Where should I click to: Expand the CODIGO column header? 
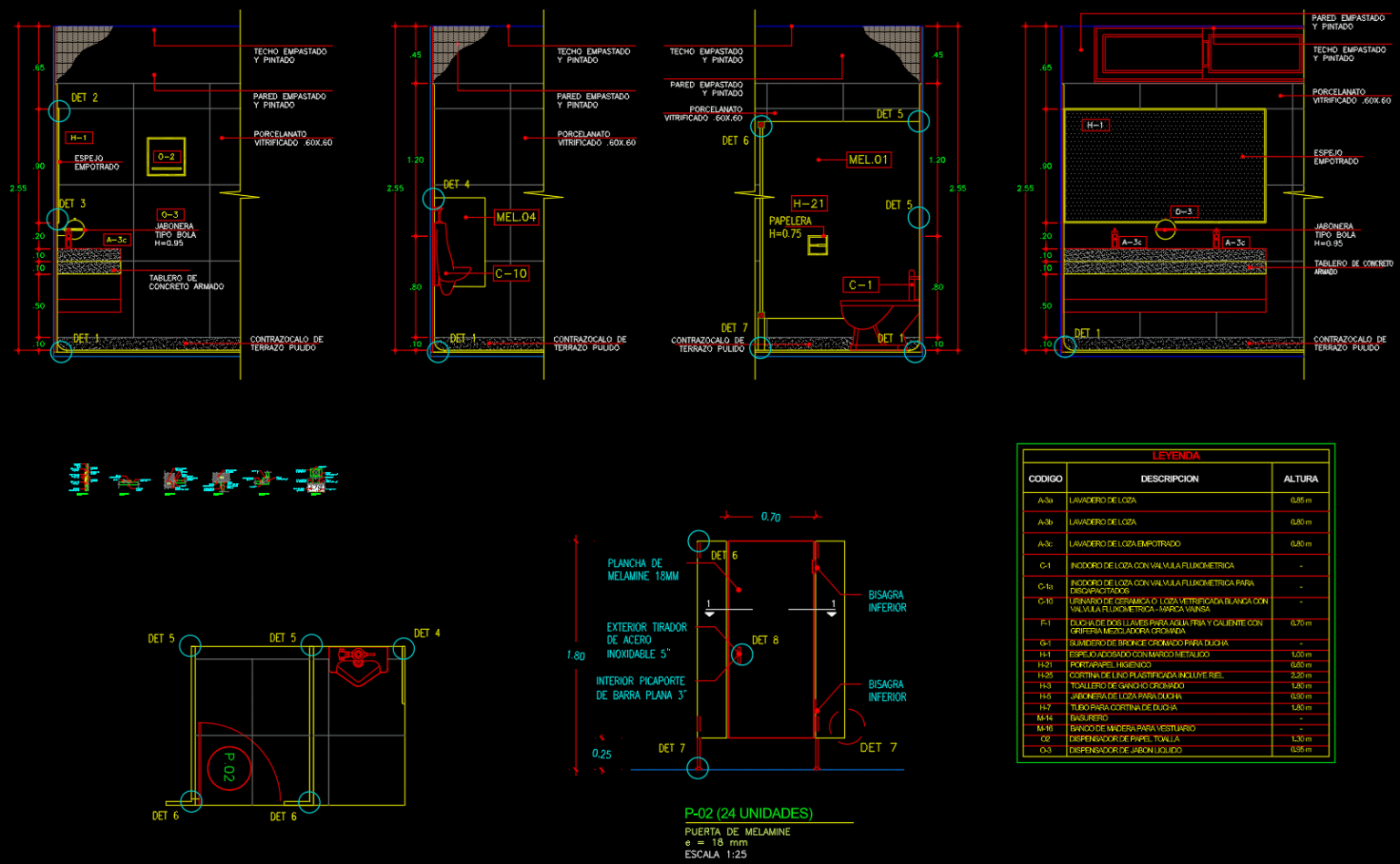[1045, 478]
